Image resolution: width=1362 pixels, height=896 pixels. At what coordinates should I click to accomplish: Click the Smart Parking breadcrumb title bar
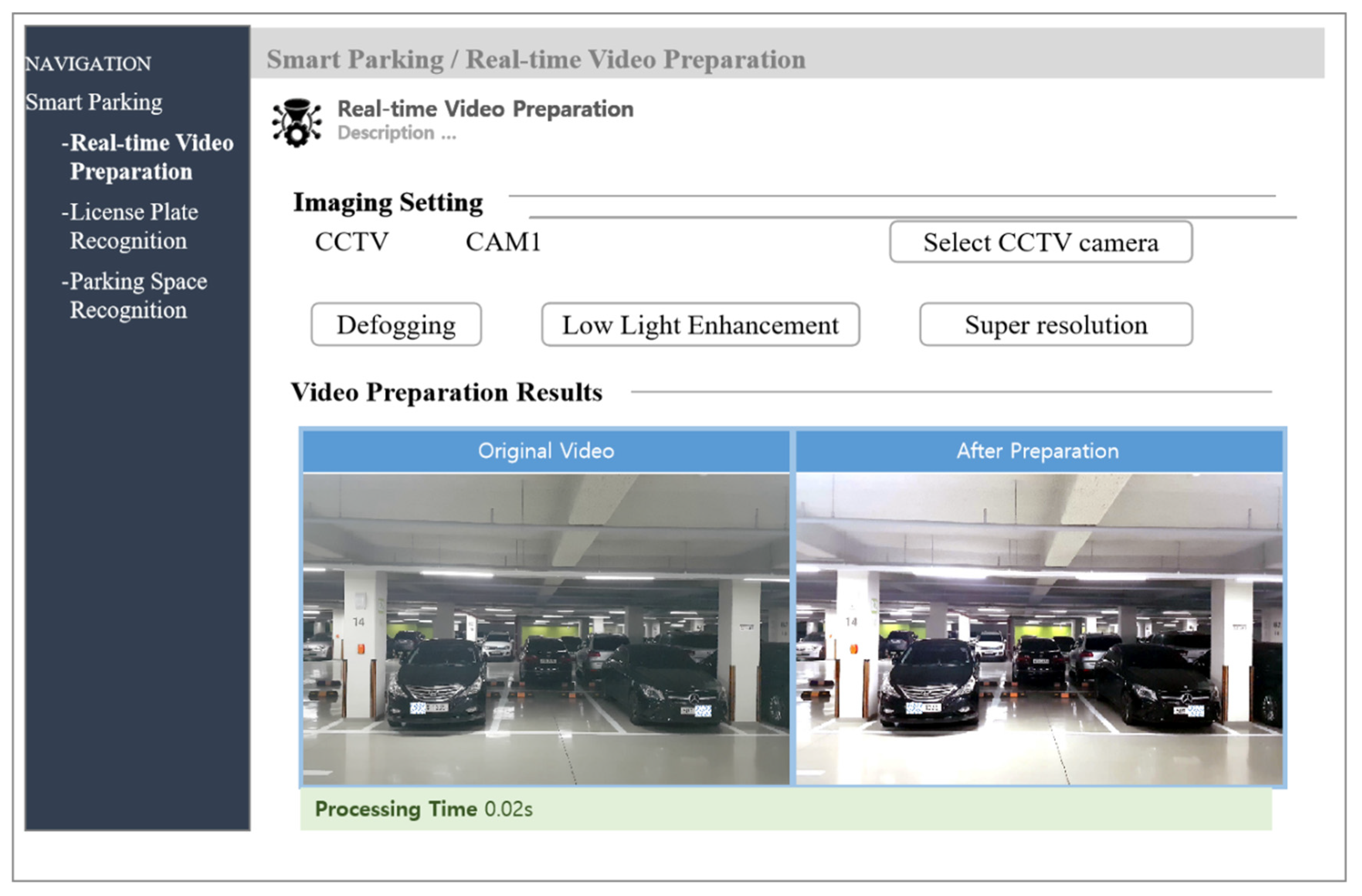pyautogui.click(x=536, y=59)
